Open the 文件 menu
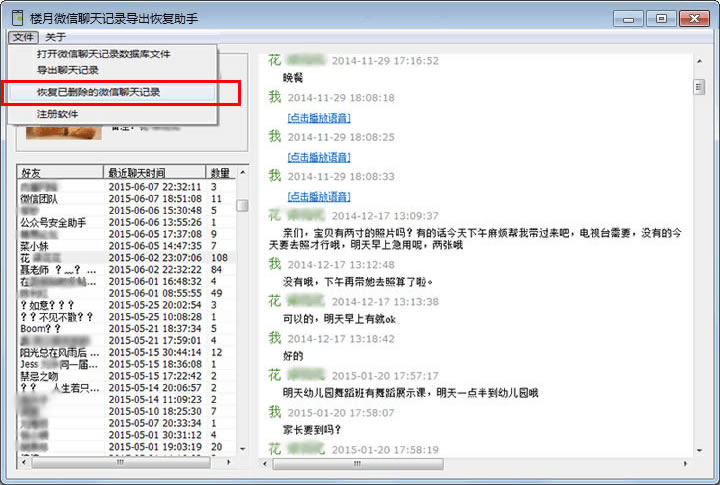 point(23,37)
